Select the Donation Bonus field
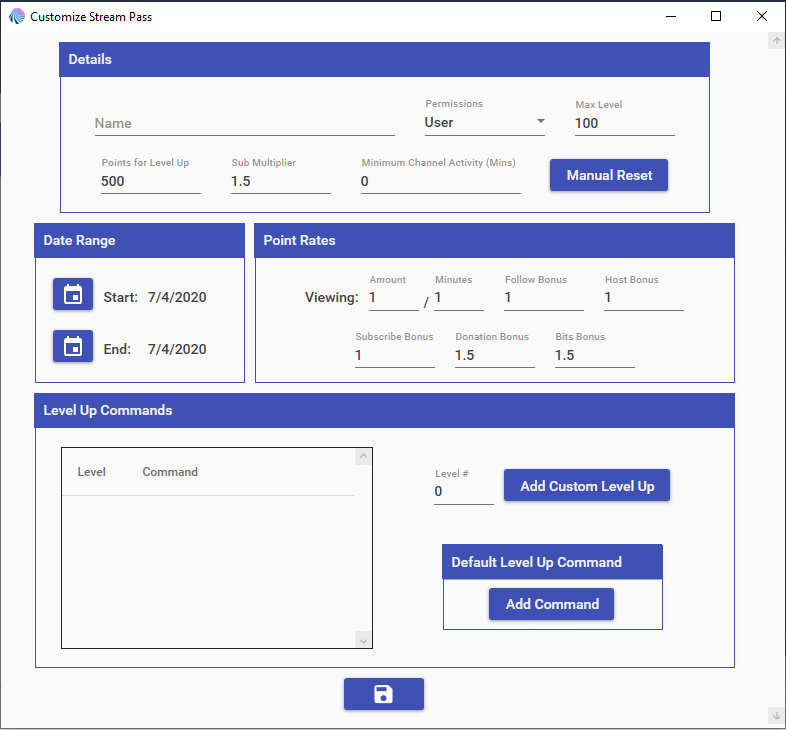Image resolution: width=786 pixels, height=730 pixels. click(x=494, y=355)
